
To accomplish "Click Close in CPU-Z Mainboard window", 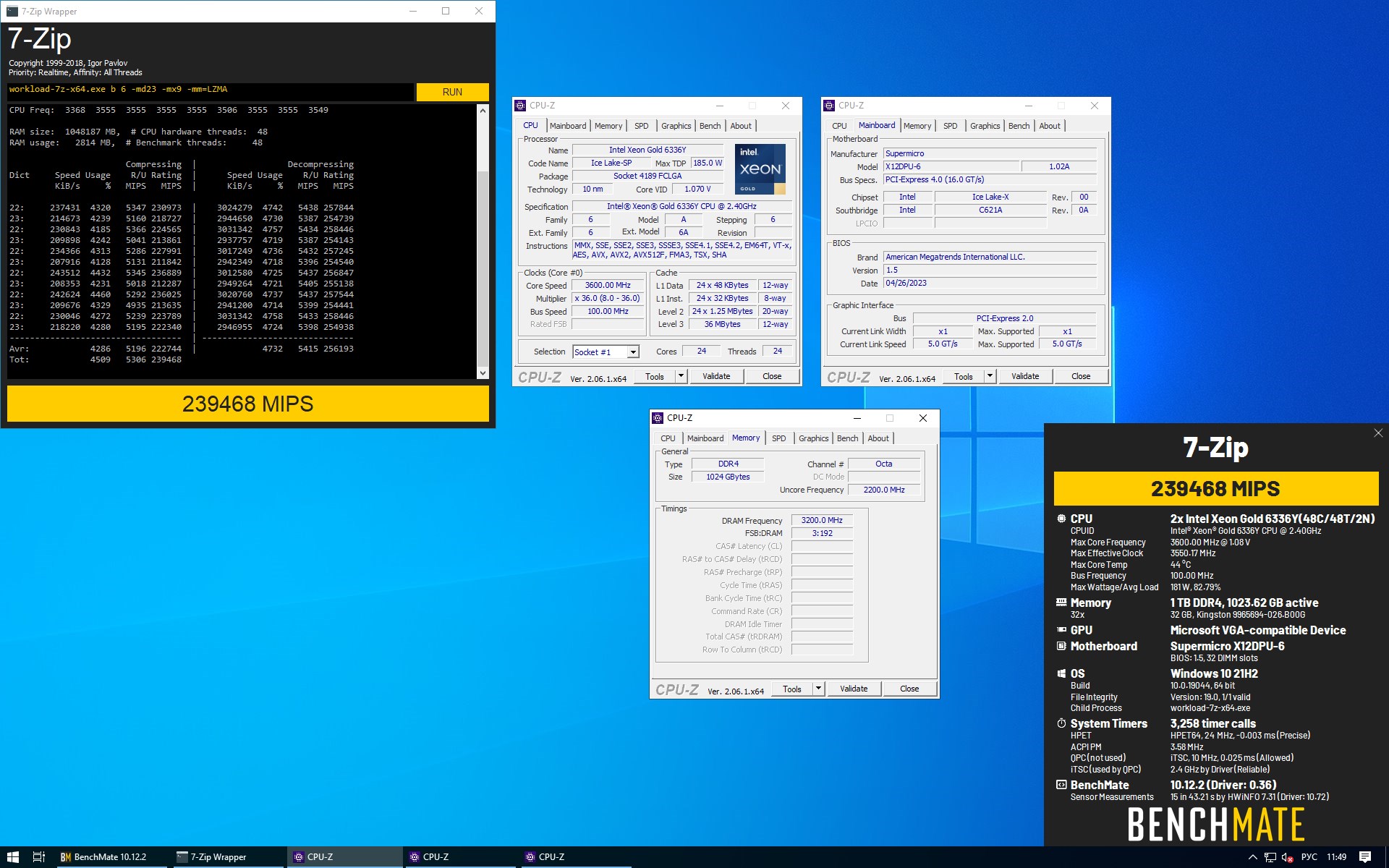I will (x=1081, y=377).
